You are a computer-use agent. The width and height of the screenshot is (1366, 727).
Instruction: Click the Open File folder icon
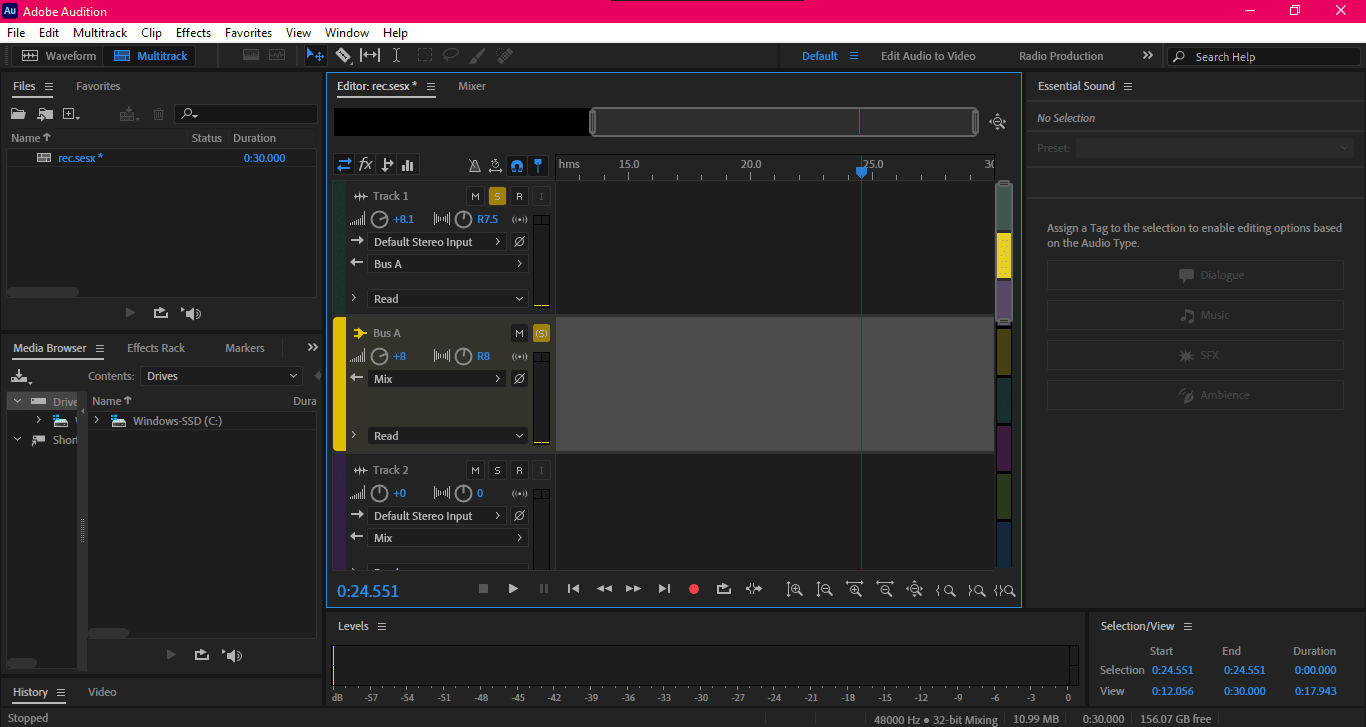point(18,114)
